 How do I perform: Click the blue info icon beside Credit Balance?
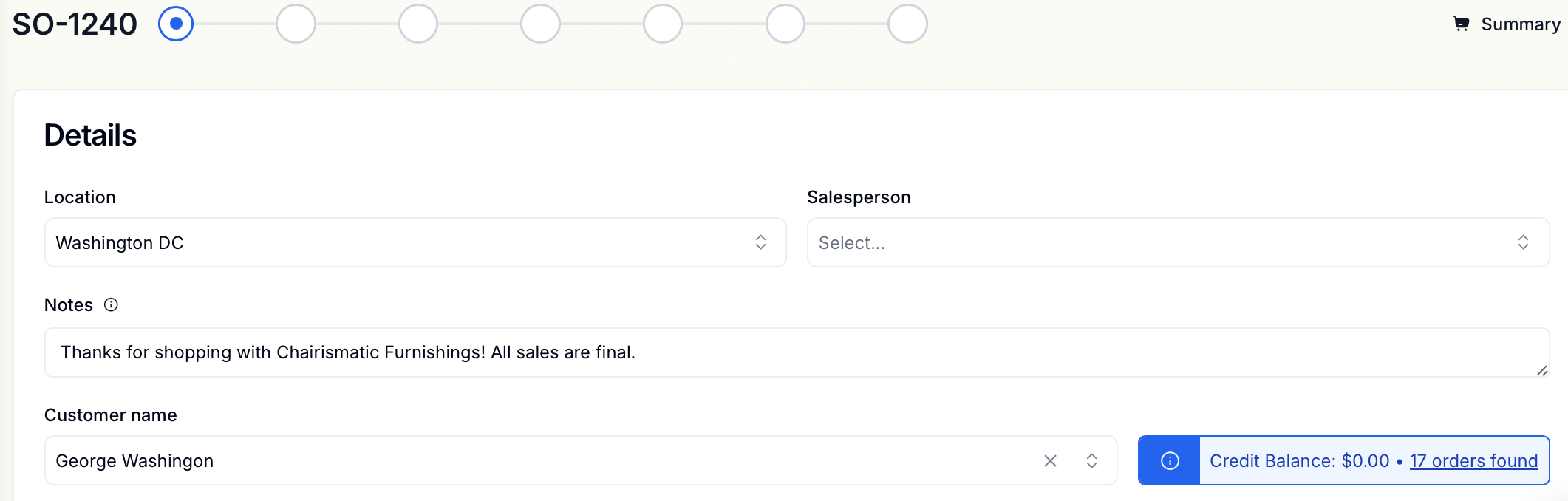click(1170, 461)
